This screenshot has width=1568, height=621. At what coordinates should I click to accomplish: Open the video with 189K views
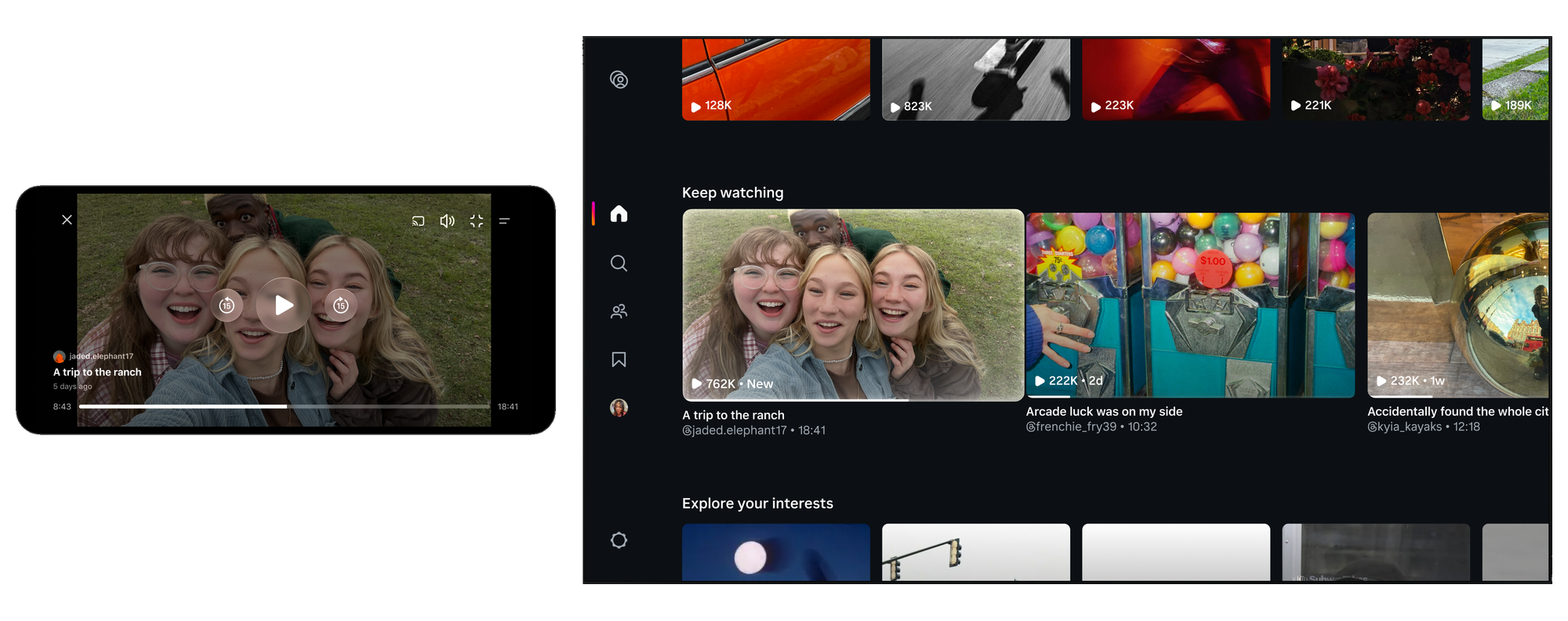tap(1515, 78)
